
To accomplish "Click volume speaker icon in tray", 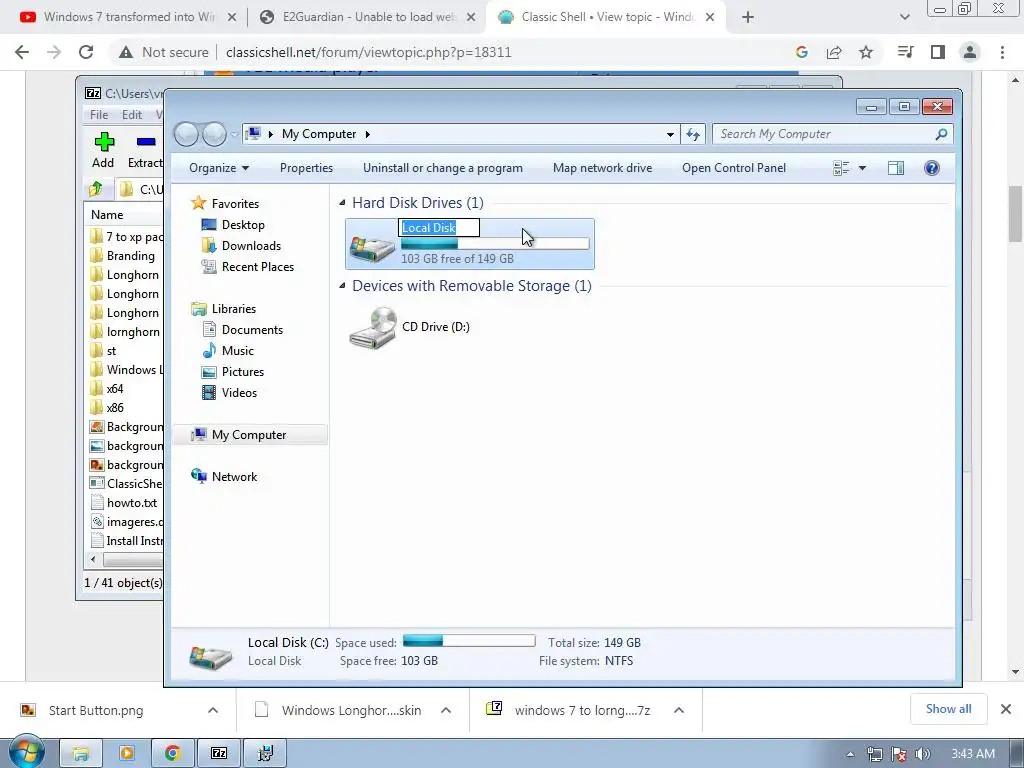I will (923, 754).
